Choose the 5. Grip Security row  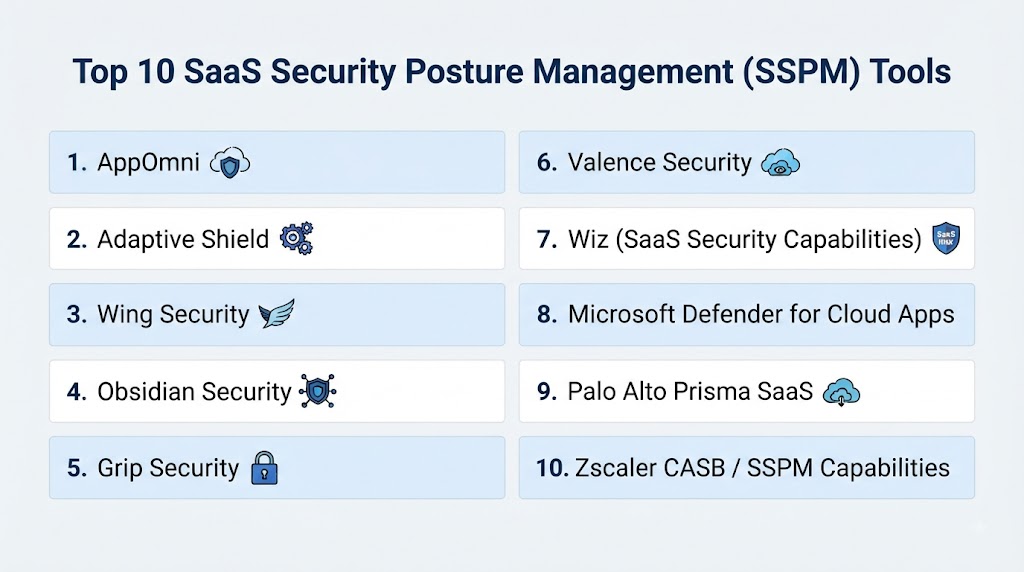(277, 468)
